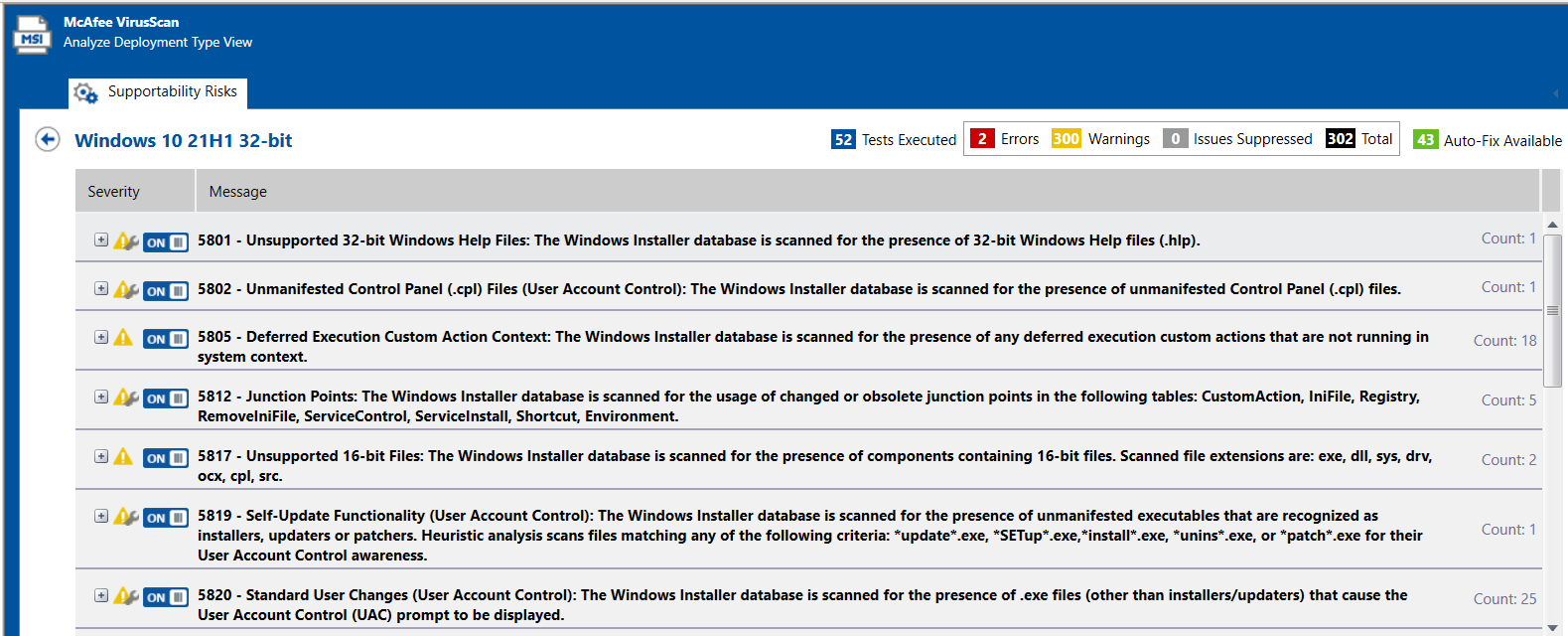Click the Auto-Fix Available label
1568x636 pixels.
tap(1502, 140)
